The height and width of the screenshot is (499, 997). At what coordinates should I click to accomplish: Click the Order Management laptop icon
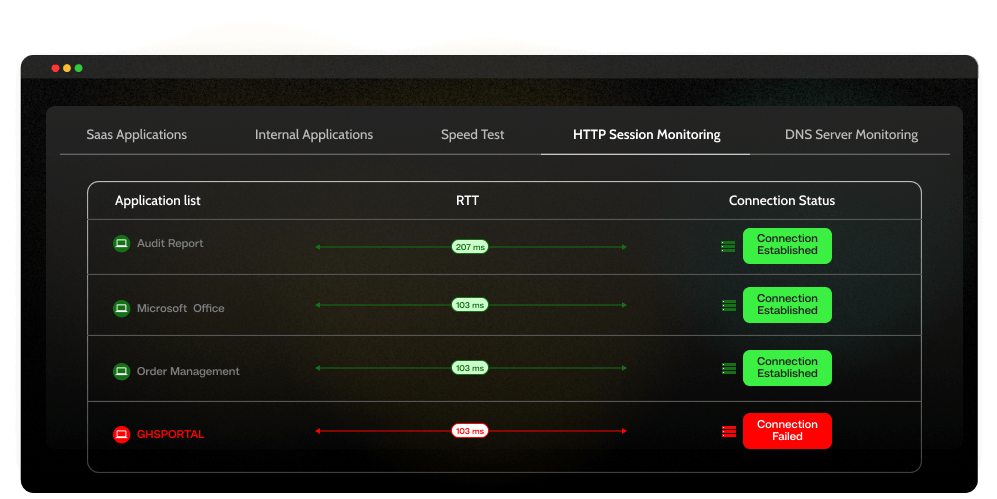coord(121,371)
